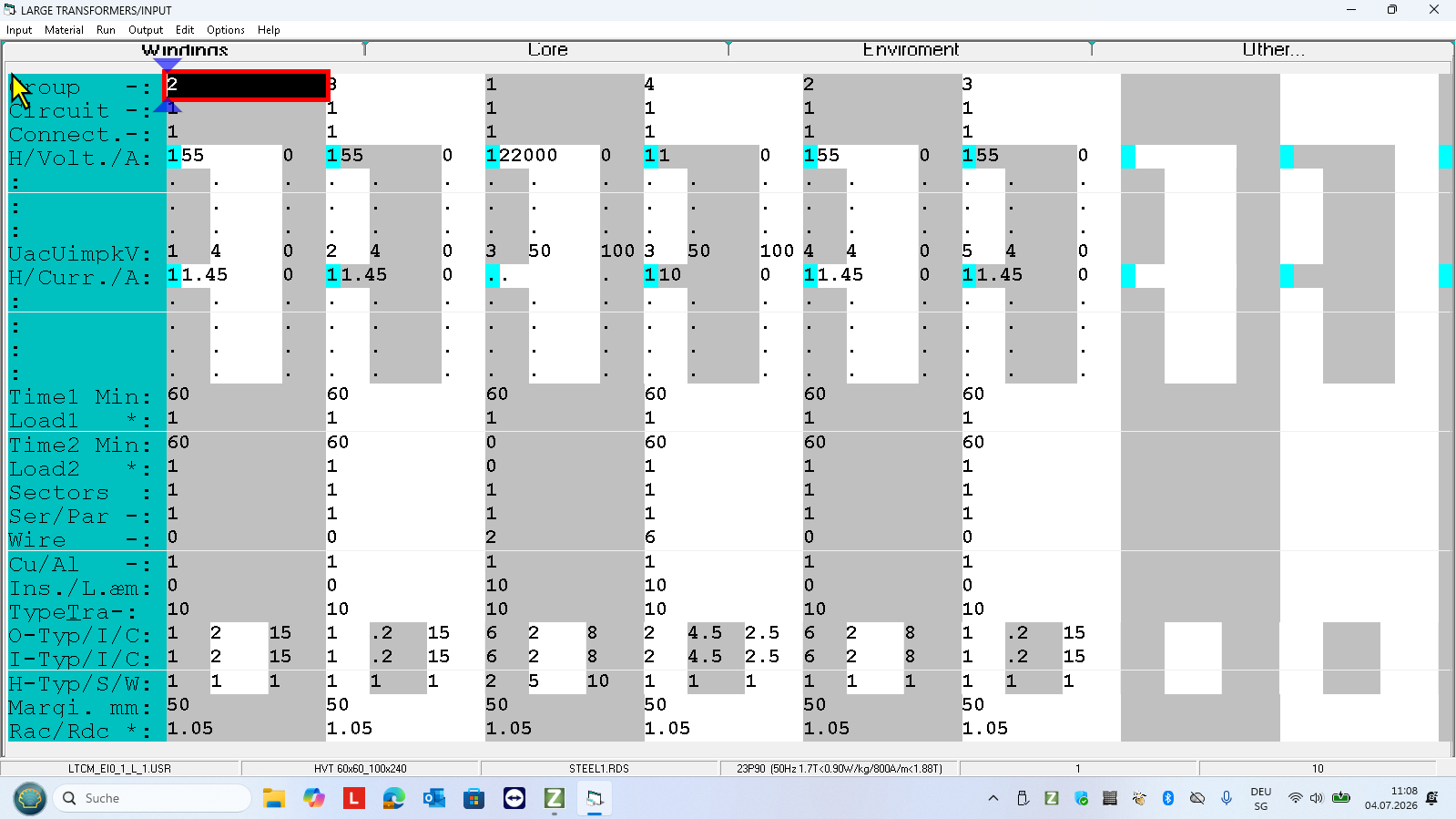Open the Material menu
Image resolution: width=1456 pixels, height=819 pixels.
pos(64,30)
